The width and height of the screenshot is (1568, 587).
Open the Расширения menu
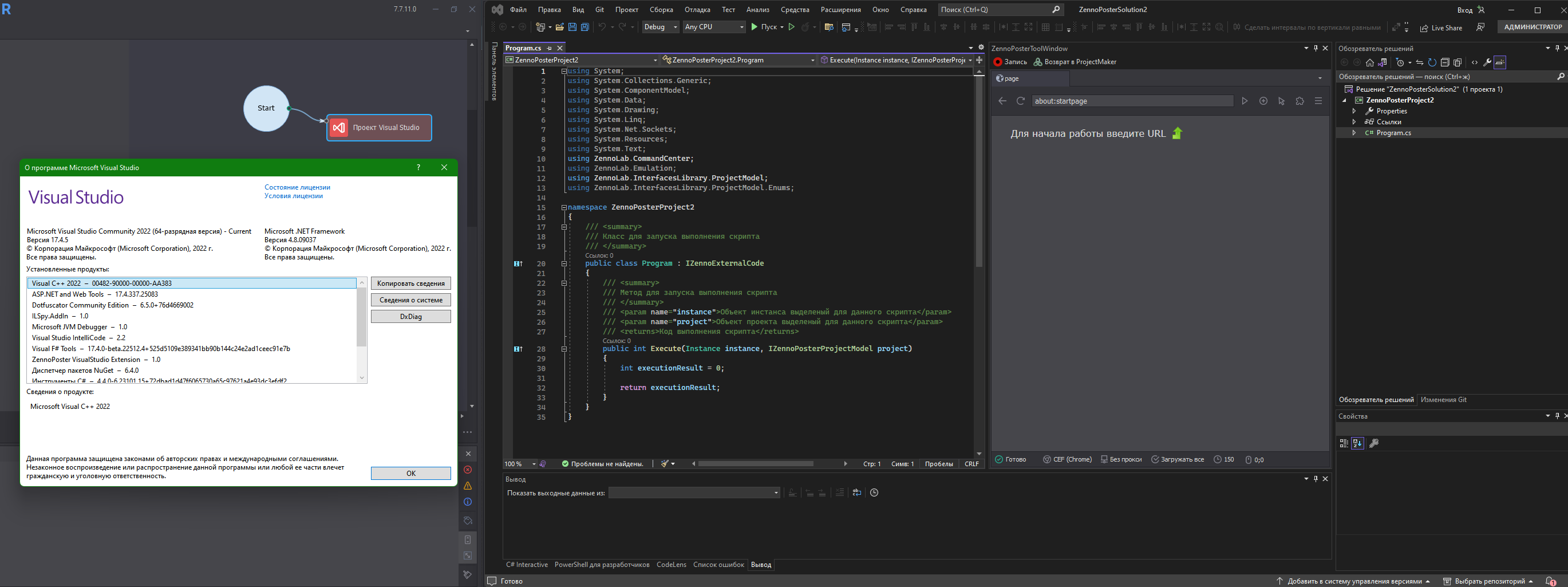[x=840, y=10]
